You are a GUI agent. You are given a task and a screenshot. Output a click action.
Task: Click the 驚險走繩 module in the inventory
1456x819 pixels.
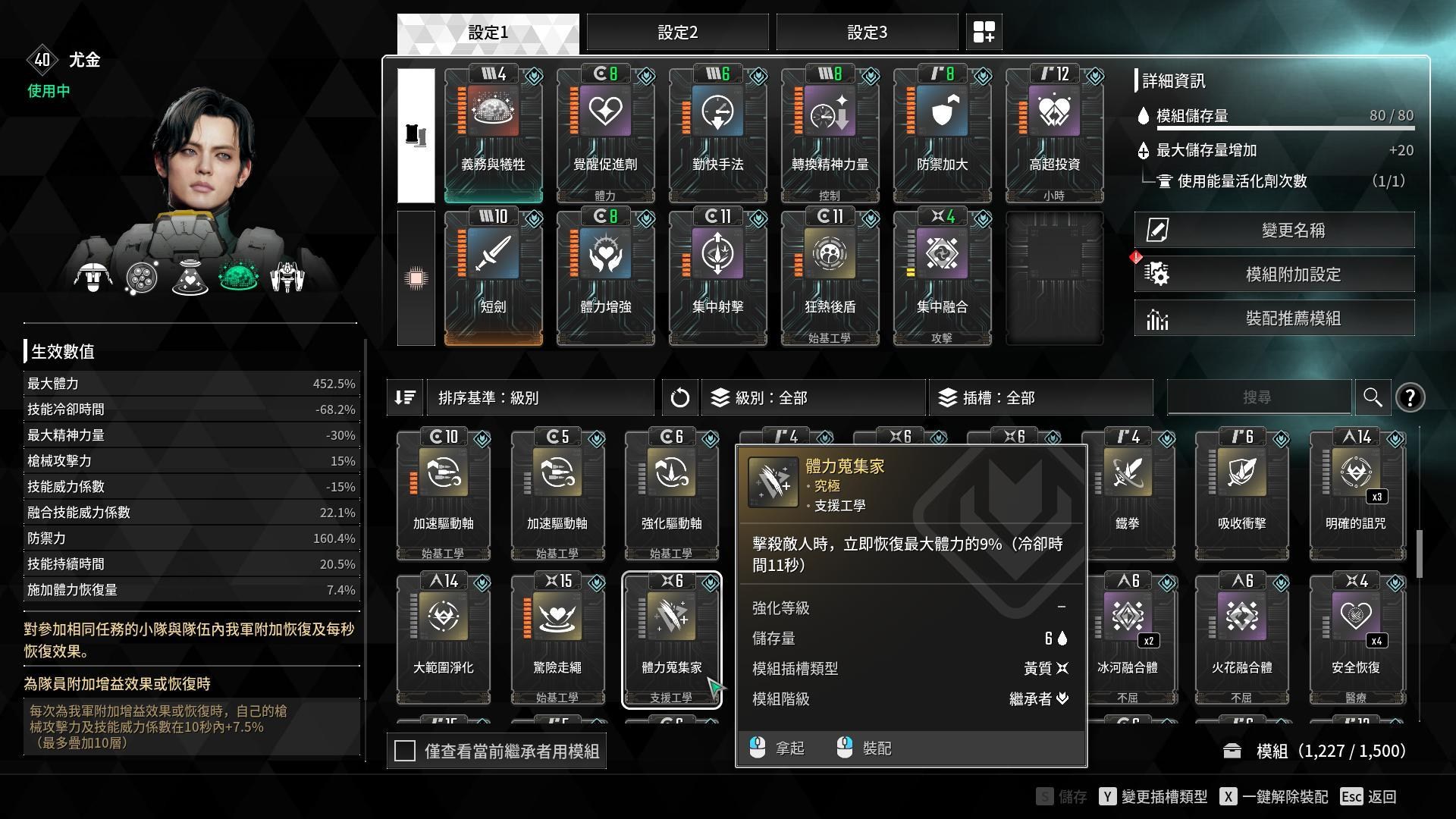tap(557, 639)
